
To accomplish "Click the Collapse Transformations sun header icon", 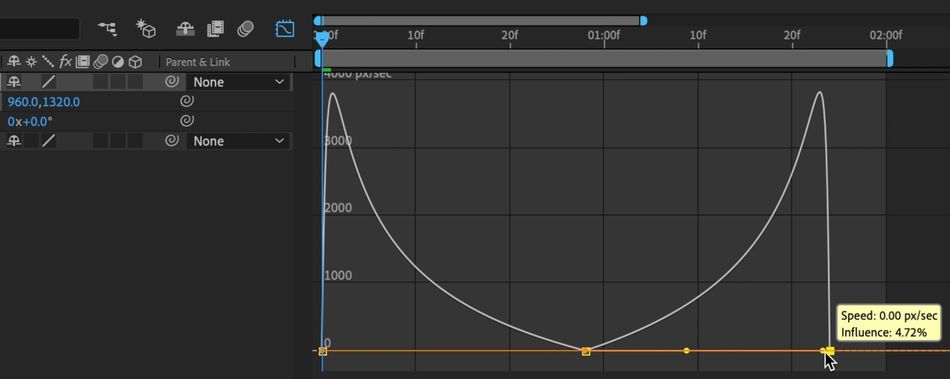I will [31, 62].
